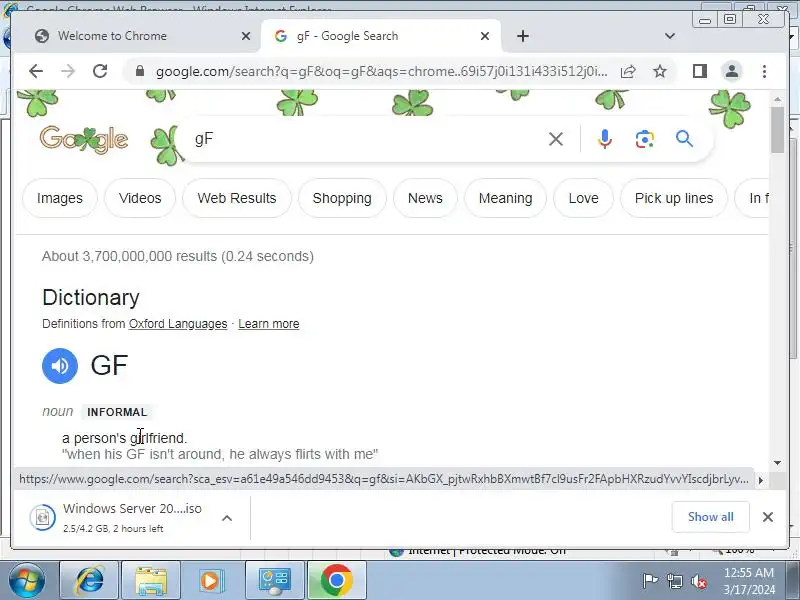Image resolution: width=800 pixels, height=600 pixels.
Task: Open Google Lens image search icon
Action: click(x=644, y=139)
